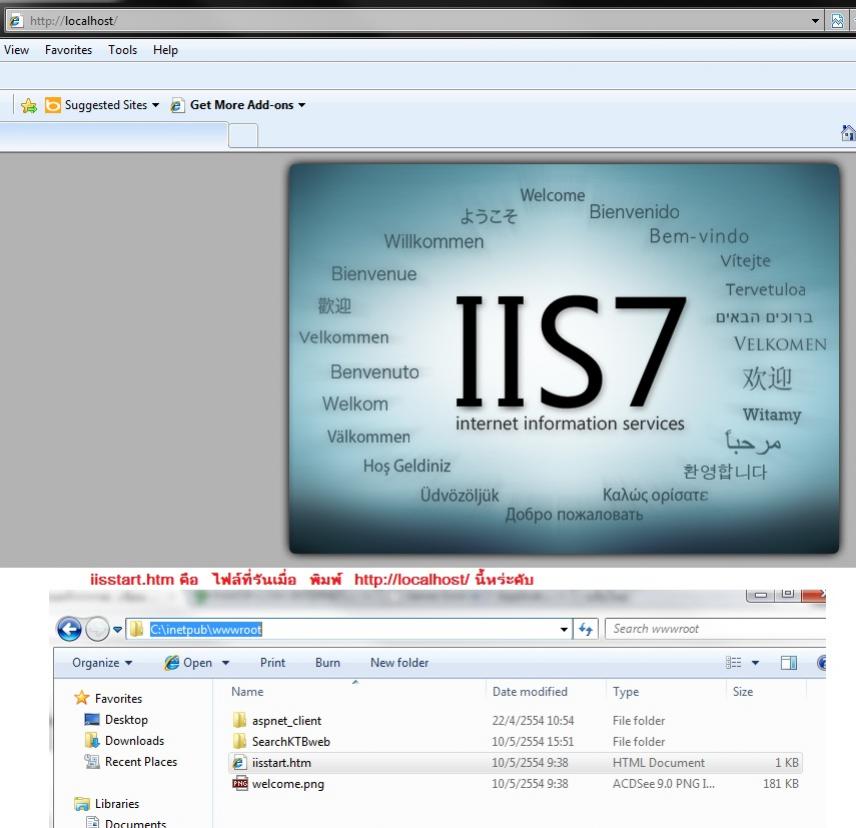
Task: Click the Print button
Action: point(272,663)
